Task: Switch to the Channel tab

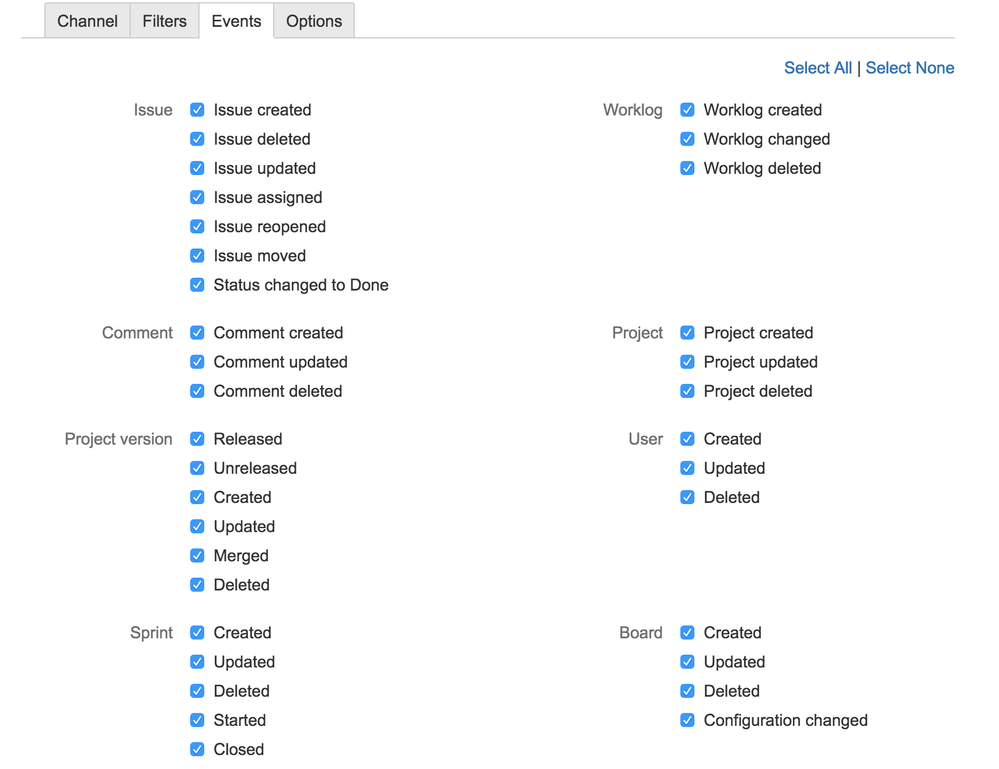Action: coord(87,20)
